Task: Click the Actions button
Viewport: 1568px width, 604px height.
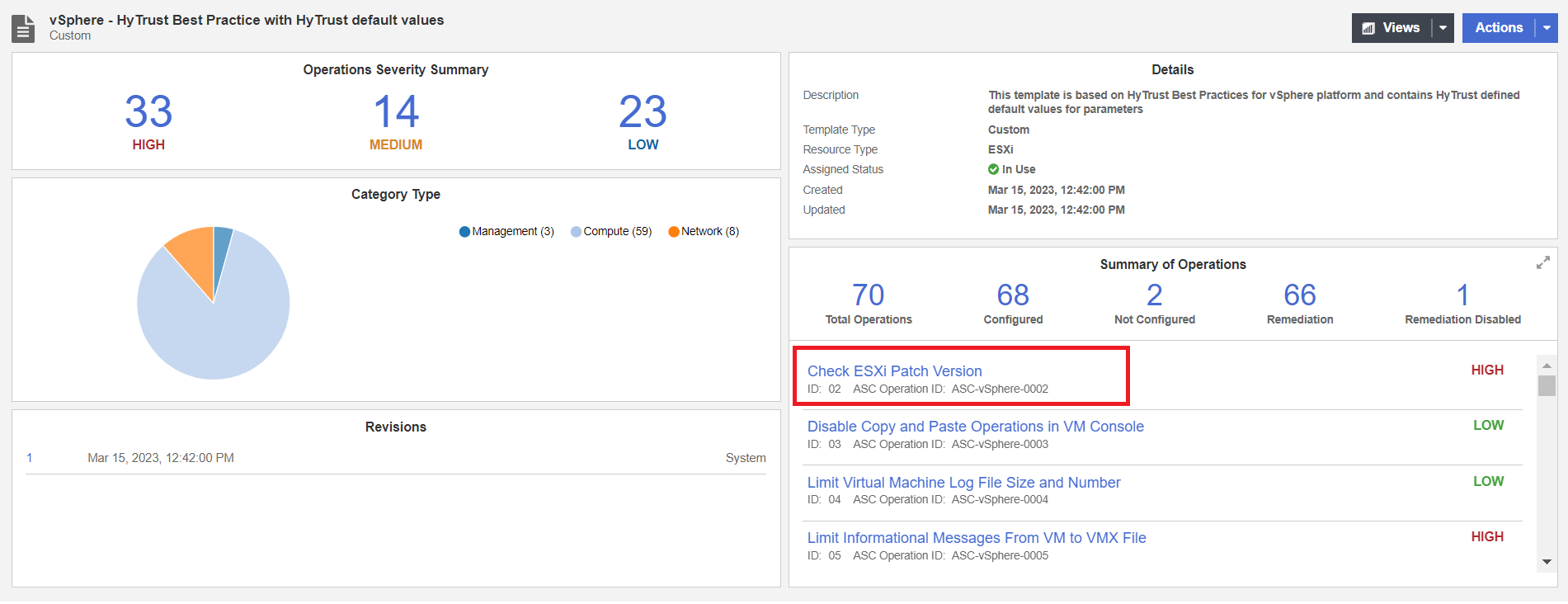Action: [1499, 28]
